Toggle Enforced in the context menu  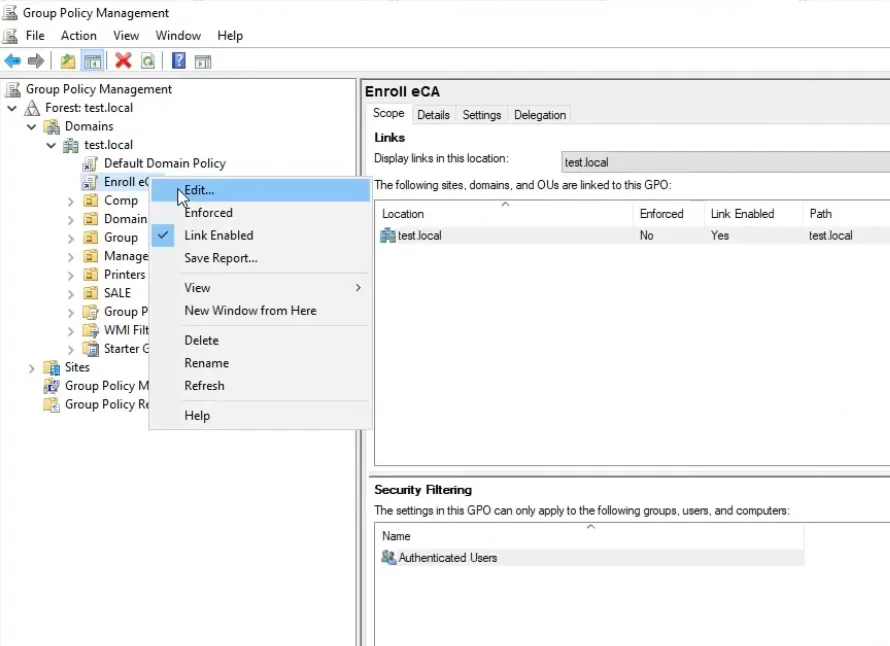coord(261,213)
